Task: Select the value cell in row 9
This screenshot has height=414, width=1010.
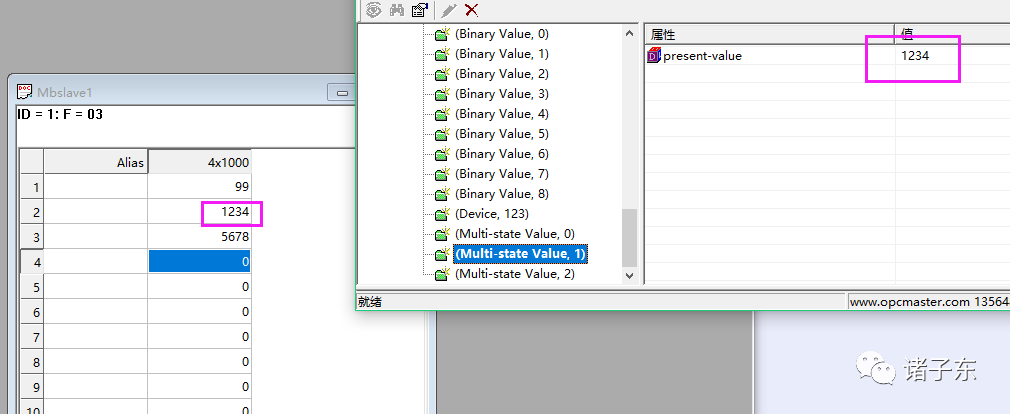Action: coord(200,386)
